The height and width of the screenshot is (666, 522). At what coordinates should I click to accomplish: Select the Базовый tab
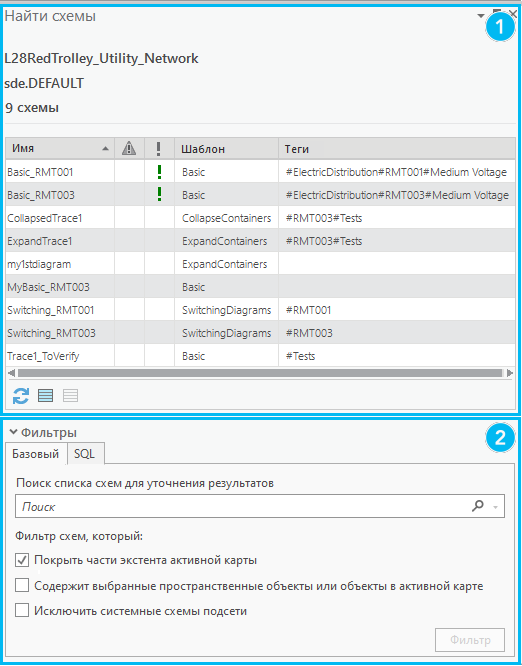[x=36, y=454]
